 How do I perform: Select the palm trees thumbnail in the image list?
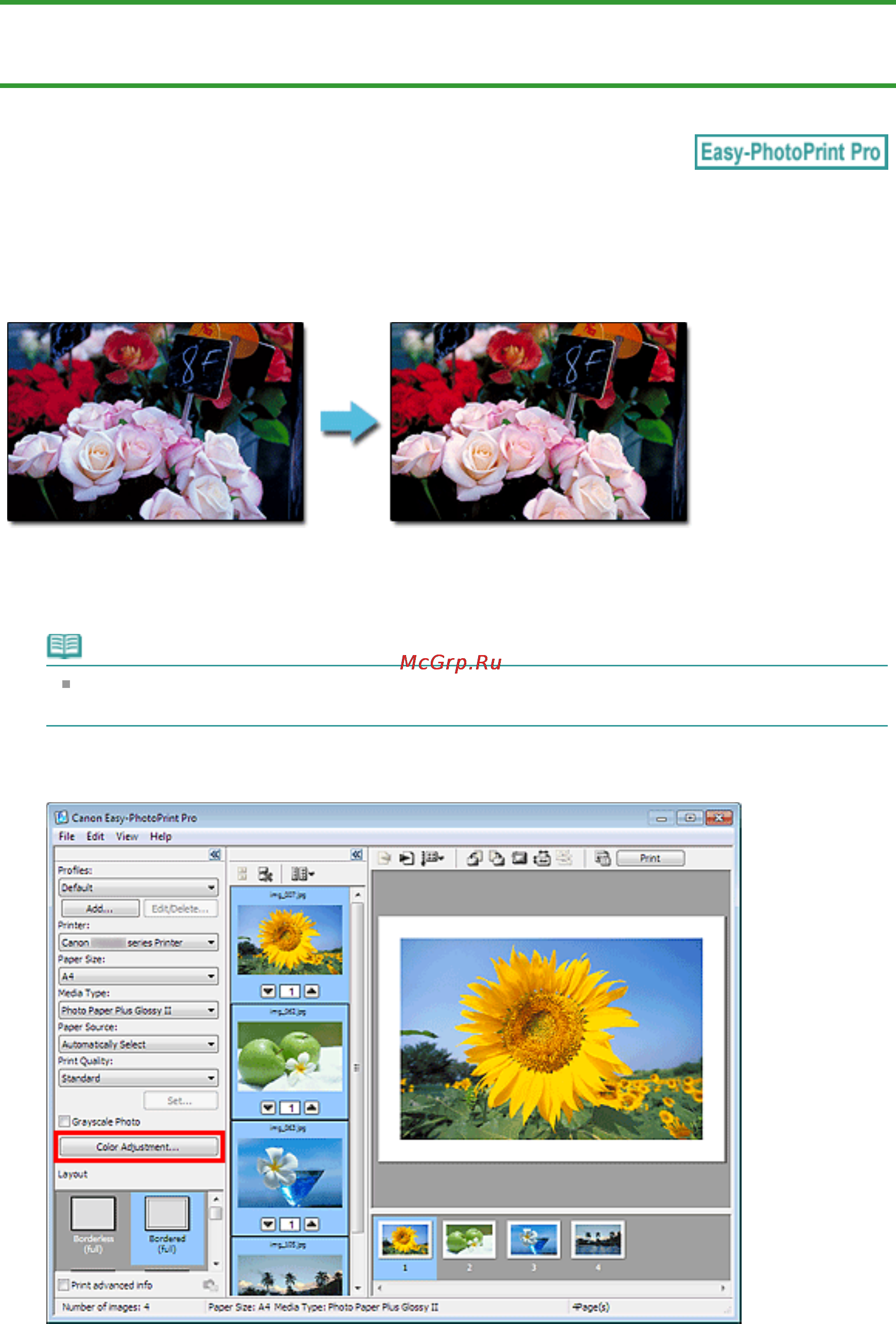290,1275
